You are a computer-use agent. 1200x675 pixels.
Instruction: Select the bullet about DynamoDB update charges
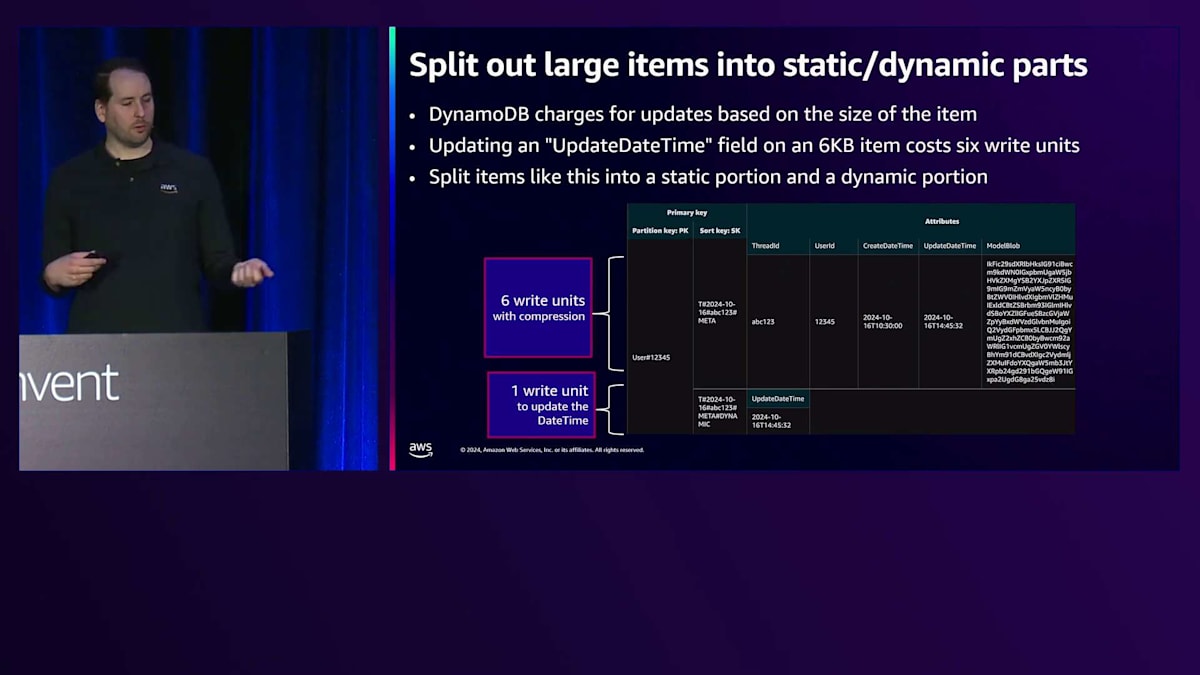click(x=703, y=114)
